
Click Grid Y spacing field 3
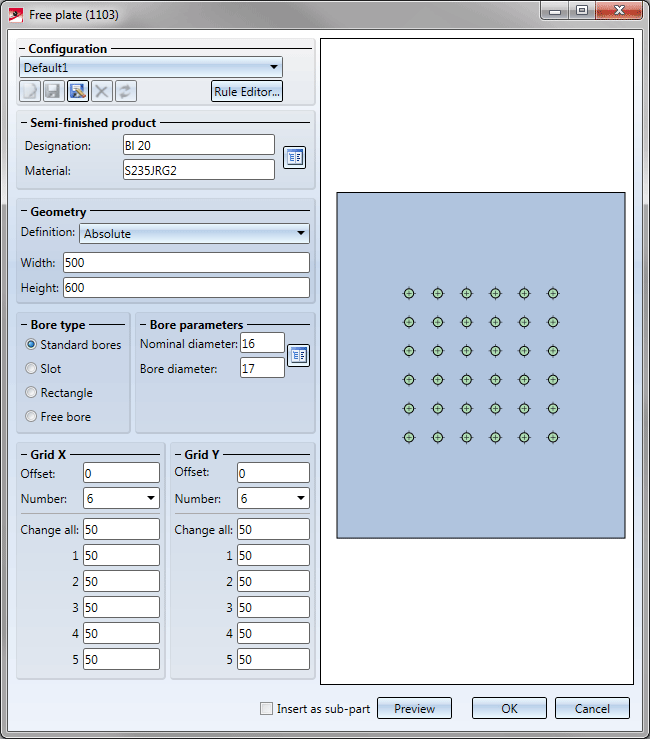tap(273, 607)
